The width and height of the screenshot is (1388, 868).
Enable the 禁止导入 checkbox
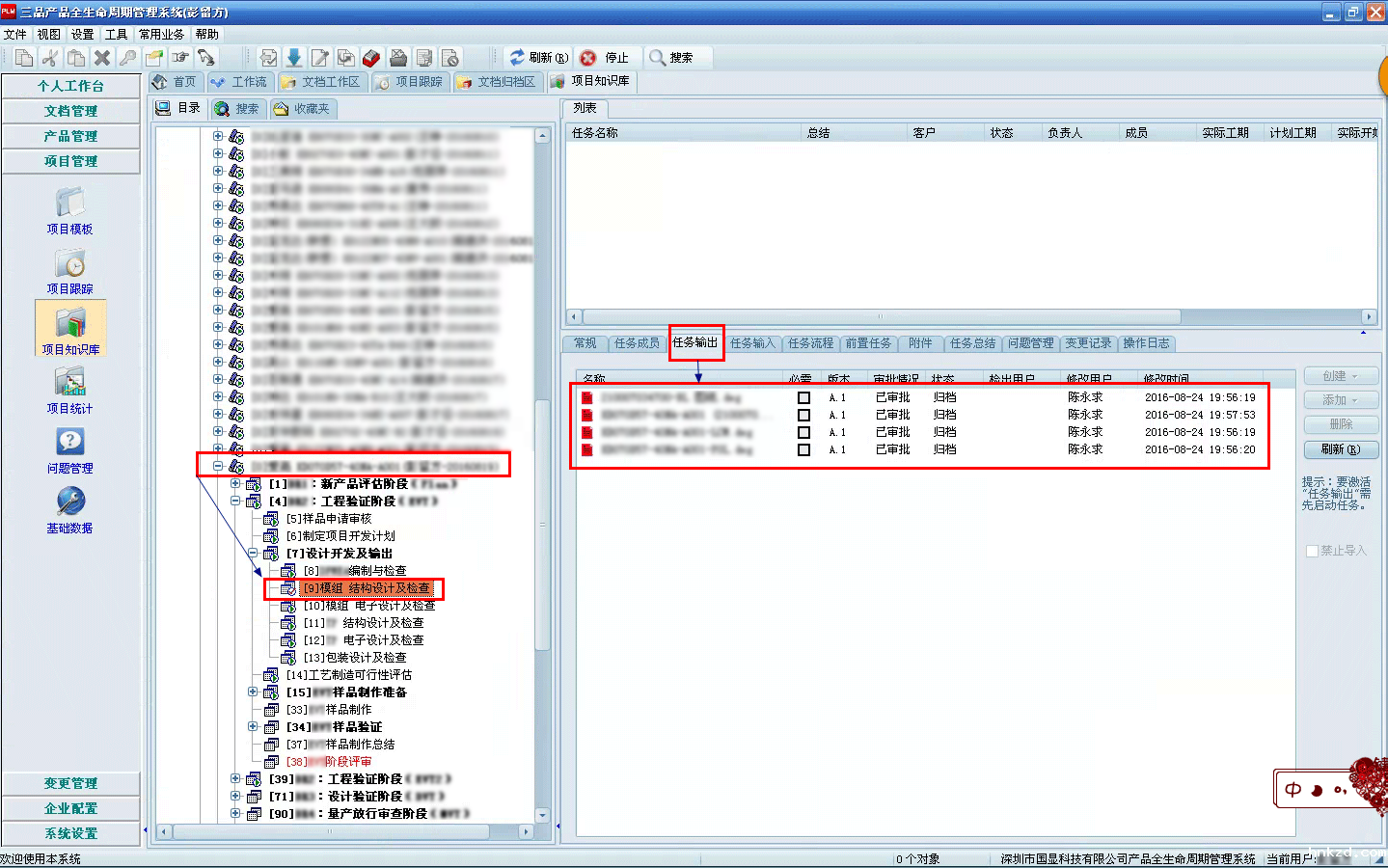pyautogui.click(x=1312, y=551)
